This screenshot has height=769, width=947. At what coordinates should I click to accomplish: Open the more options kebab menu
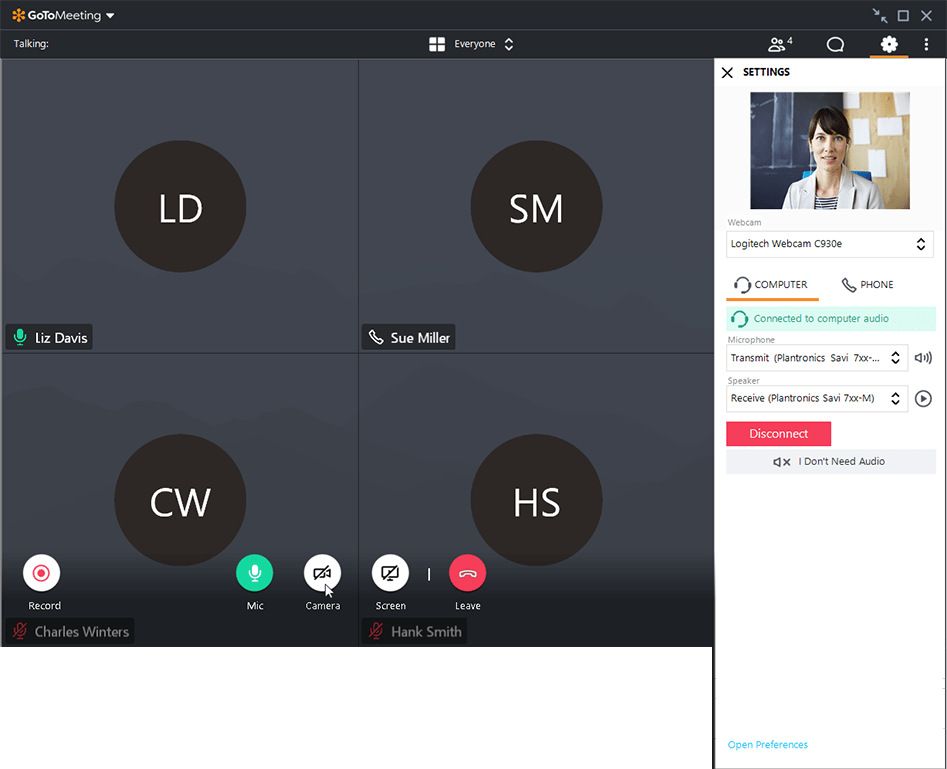coord(926,44)
